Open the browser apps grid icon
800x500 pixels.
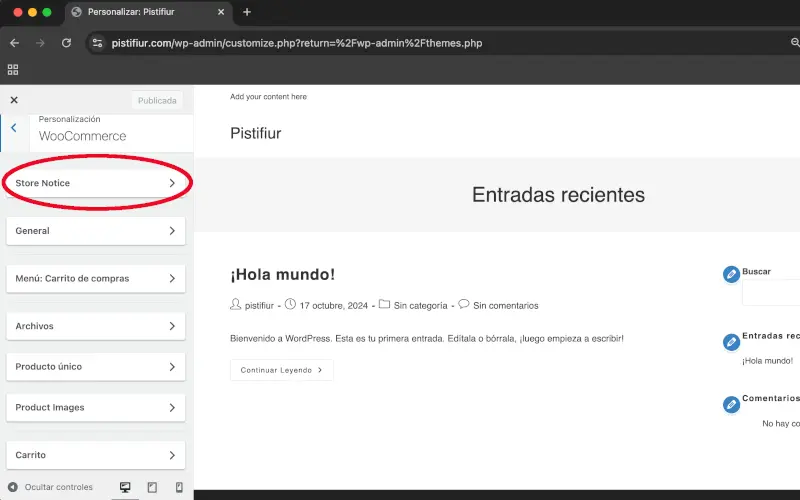click(x=13, y=69)
